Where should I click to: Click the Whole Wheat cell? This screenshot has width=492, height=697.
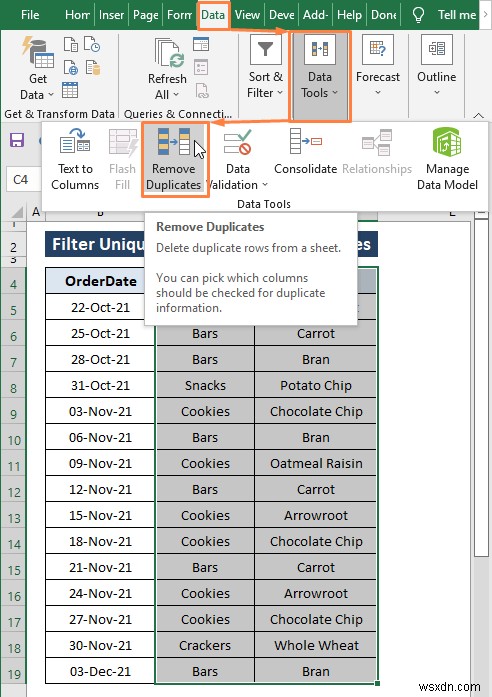tap(316, 645)
